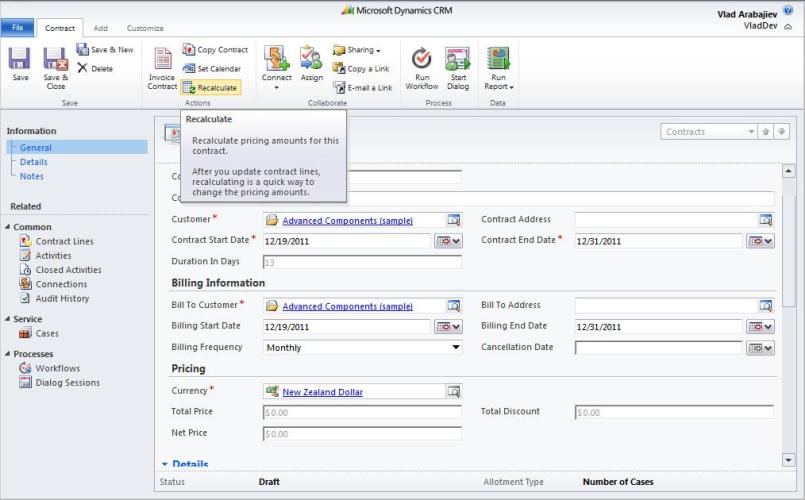Go to the previous record (up arrow)
805x500 pixels.
pyautogui.click(x=765, y=132)
